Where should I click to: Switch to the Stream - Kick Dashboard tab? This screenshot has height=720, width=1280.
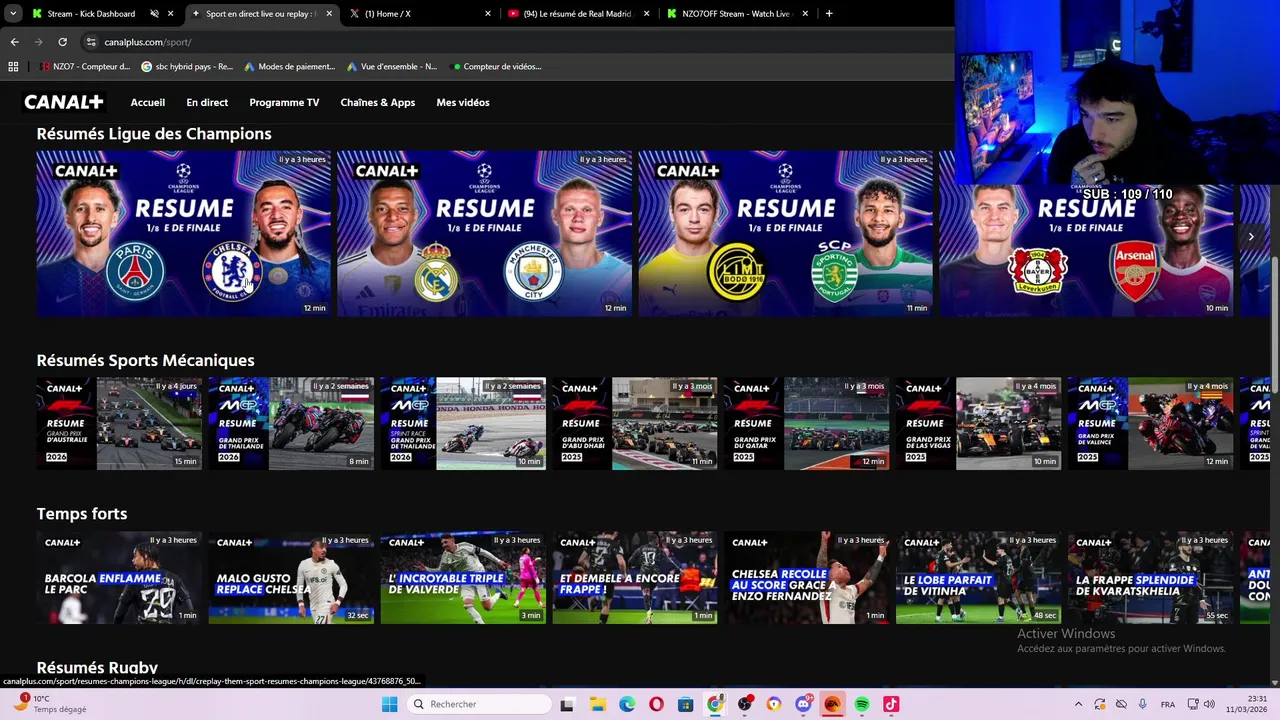coord(91,14)
